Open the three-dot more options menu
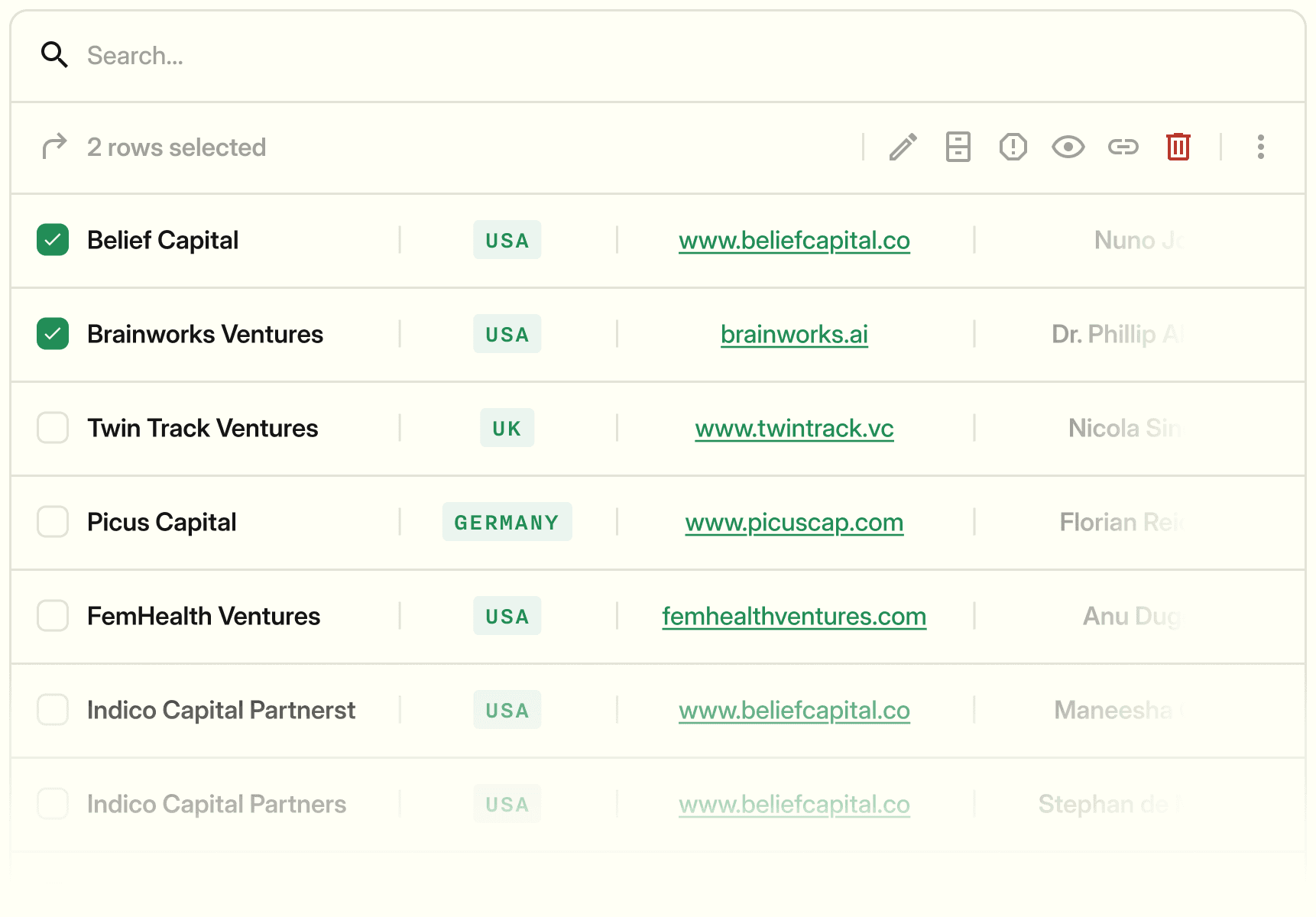Screen dimensions: 1316x917 [1260, 147]
